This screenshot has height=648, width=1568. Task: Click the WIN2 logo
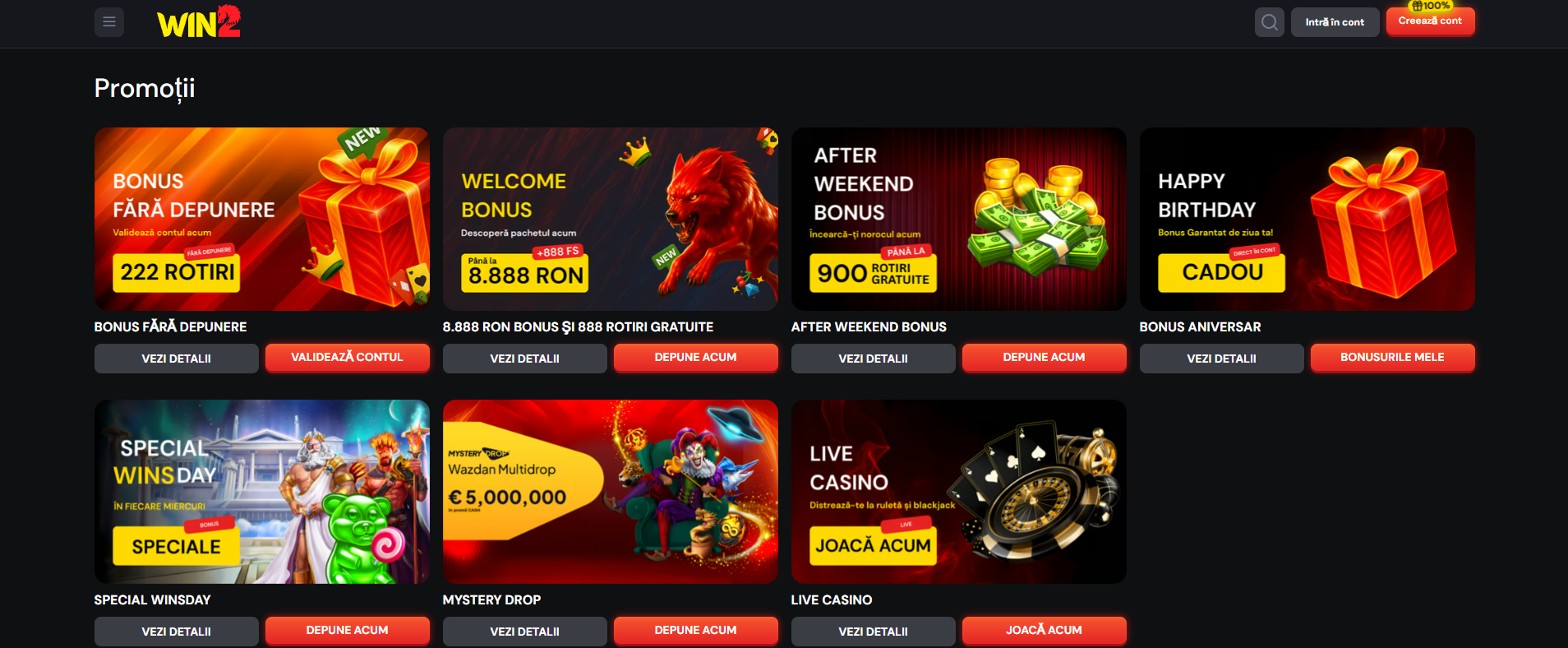point(199,22)
